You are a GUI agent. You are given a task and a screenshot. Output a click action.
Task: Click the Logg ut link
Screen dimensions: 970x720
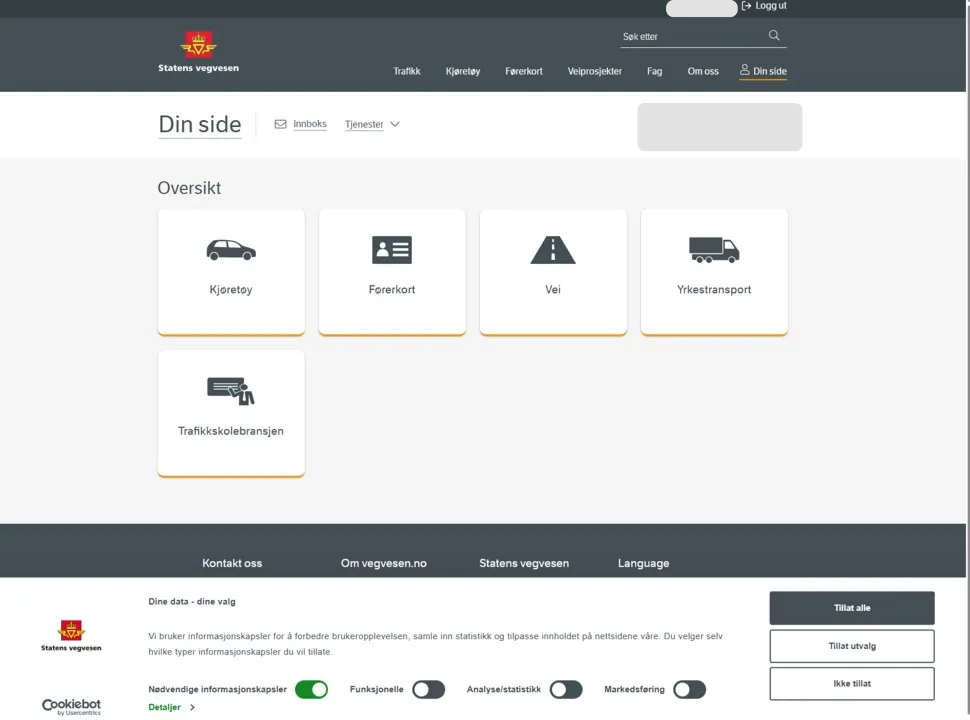pos(764,6)
